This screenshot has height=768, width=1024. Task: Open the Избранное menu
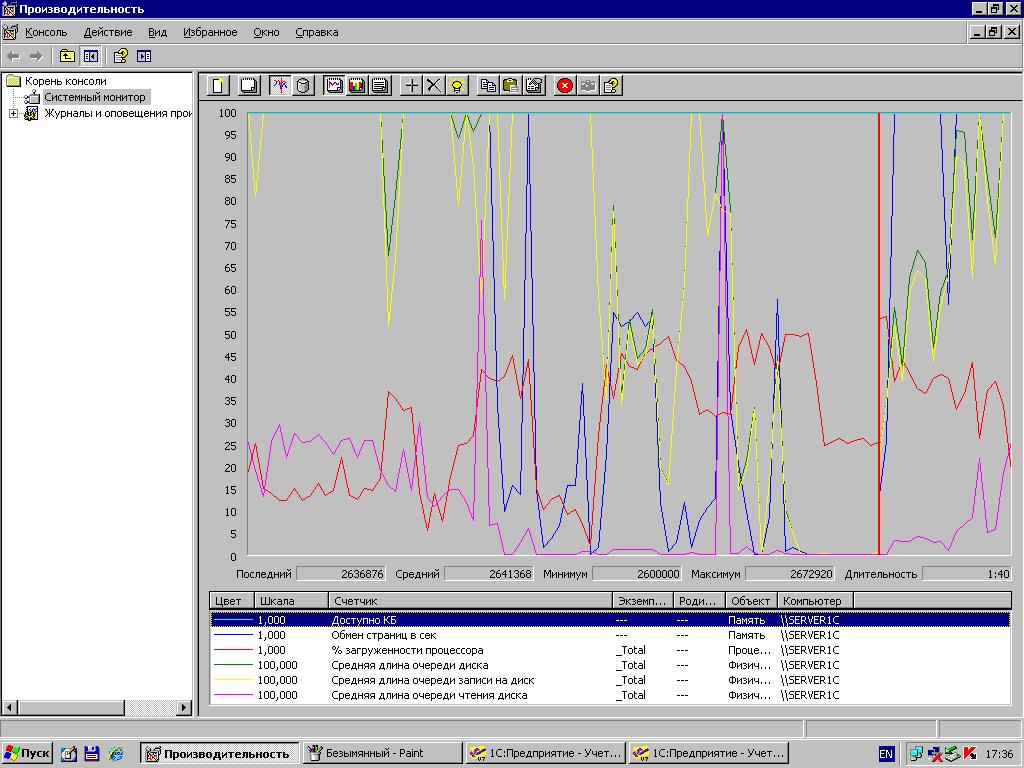click(210, 32)
